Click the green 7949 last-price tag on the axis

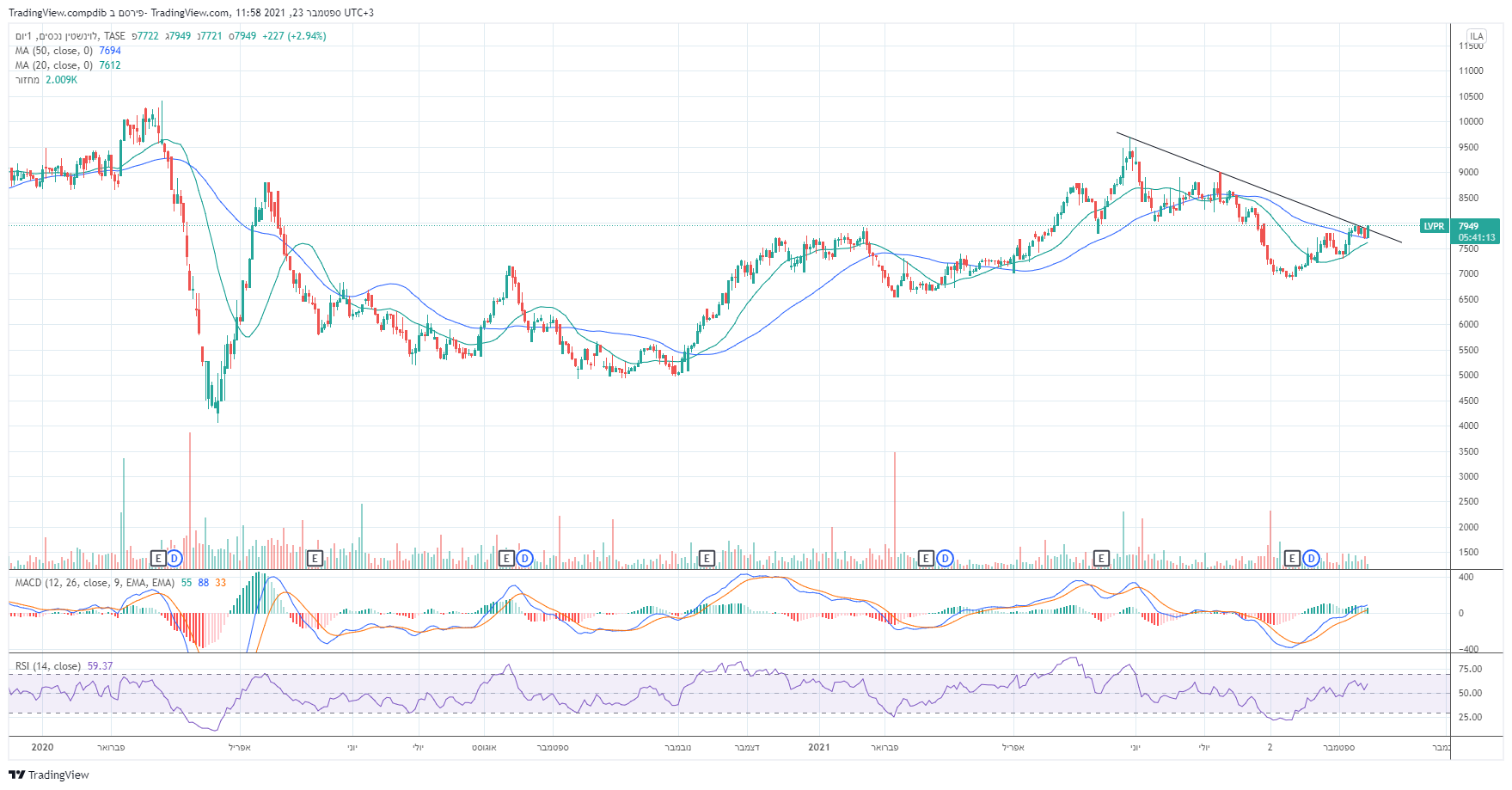pyautogui.click(x=1469, y=226)
